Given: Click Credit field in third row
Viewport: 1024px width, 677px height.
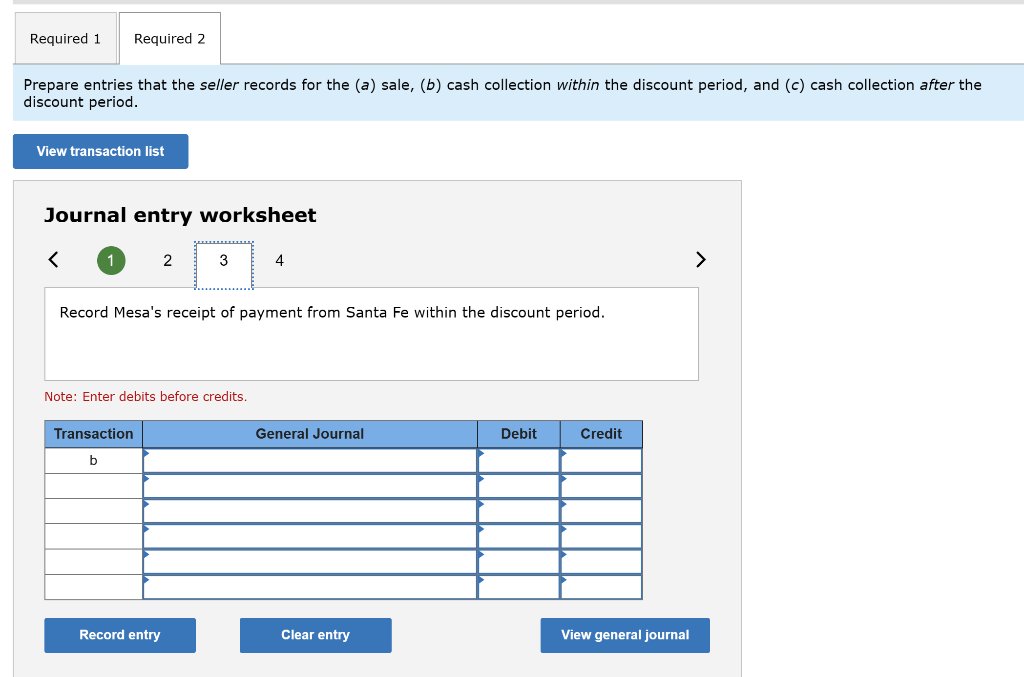Looking at the screenshot, I should pos(601,511).
